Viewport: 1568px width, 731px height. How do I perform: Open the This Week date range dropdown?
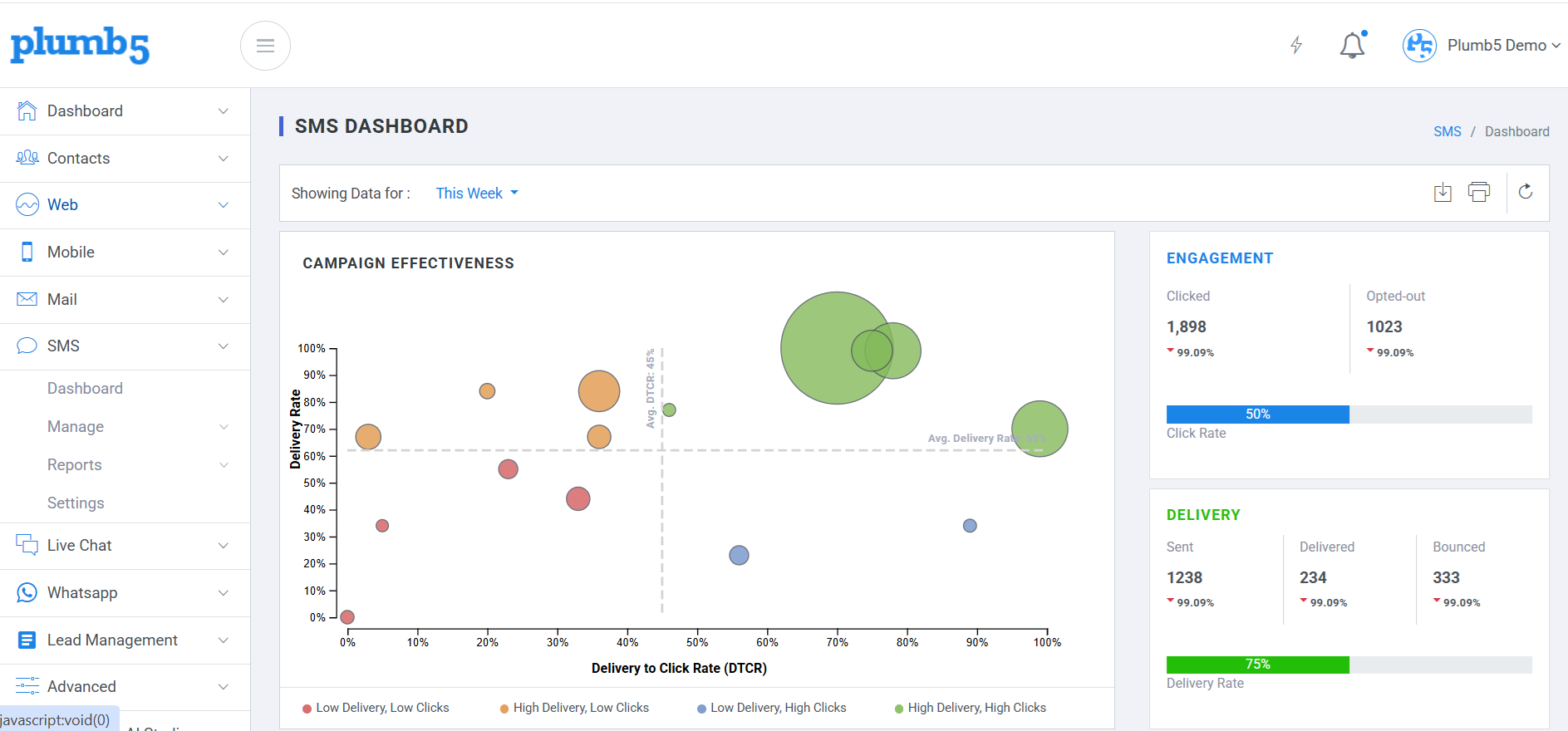pyautogui.click(x=477, y=193)
